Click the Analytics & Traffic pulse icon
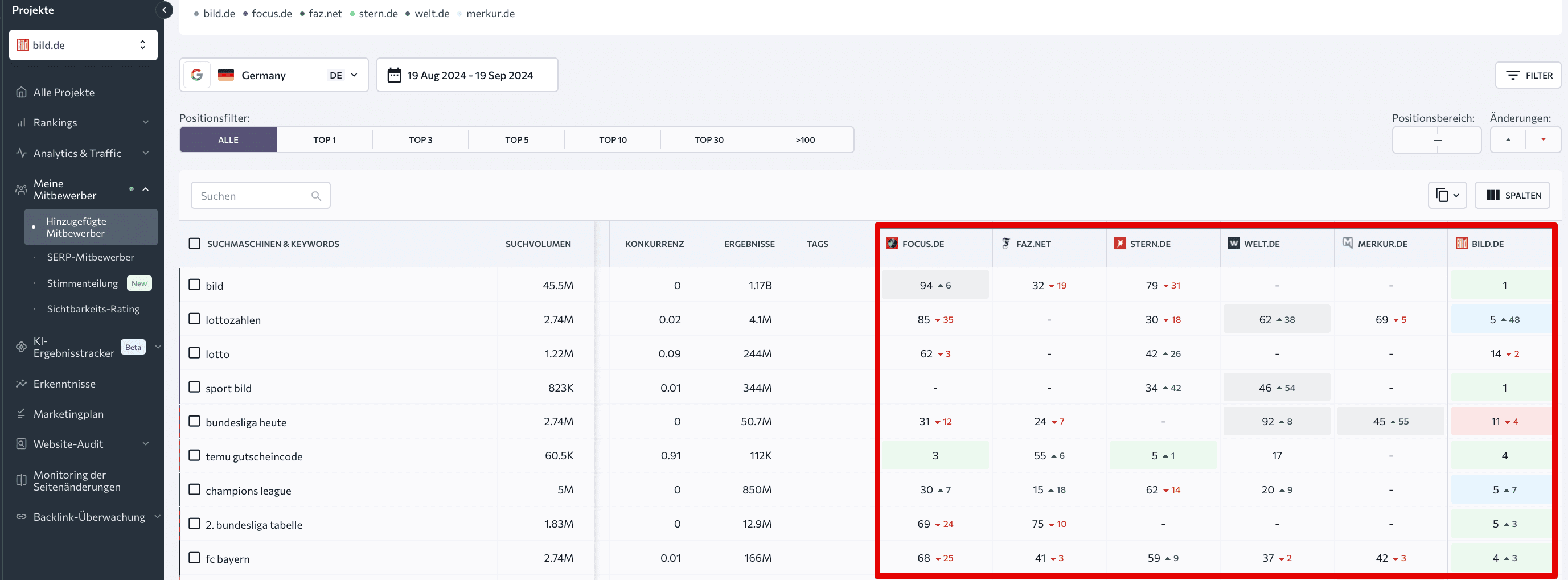The height and width of the screenshot is (581, 1568). tap(21, 153)
